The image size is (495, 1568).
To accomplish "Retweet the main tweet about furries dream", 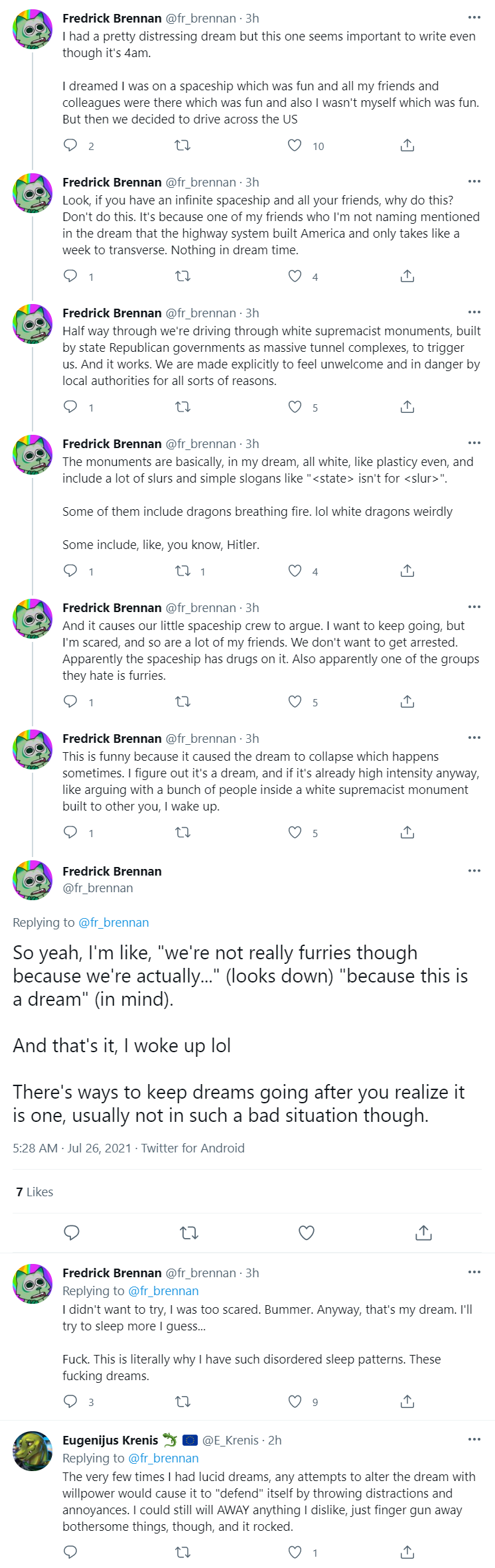I will pyautogui.click(x=189, y=1233).
